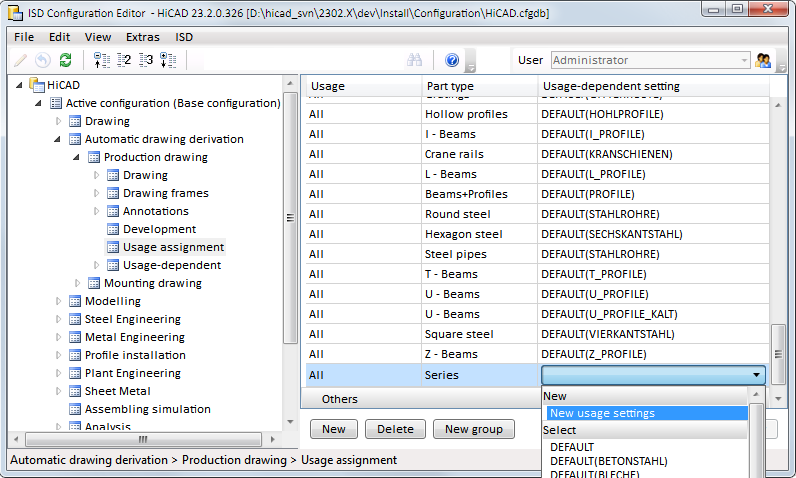Click the icon next to Usage assignment
The height and width of the screenshot is (478, 796).
coord(113,247)
